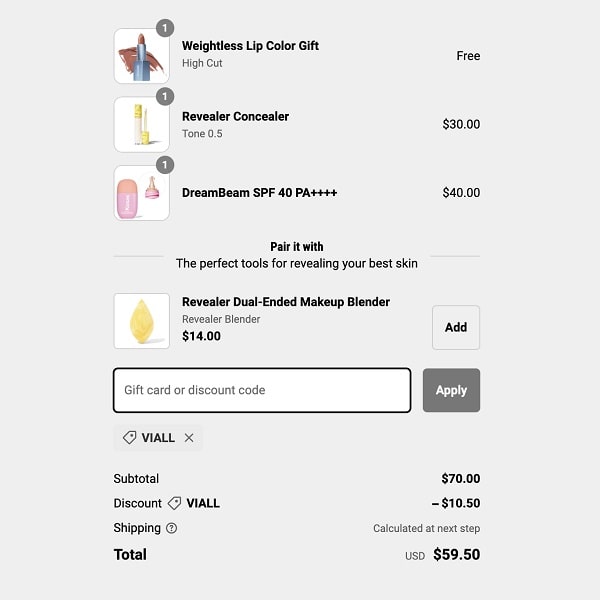Focus the gift card or discount code field
This screenshot has width=600, height=600.
pyautogui.click(x=262, y=390)
